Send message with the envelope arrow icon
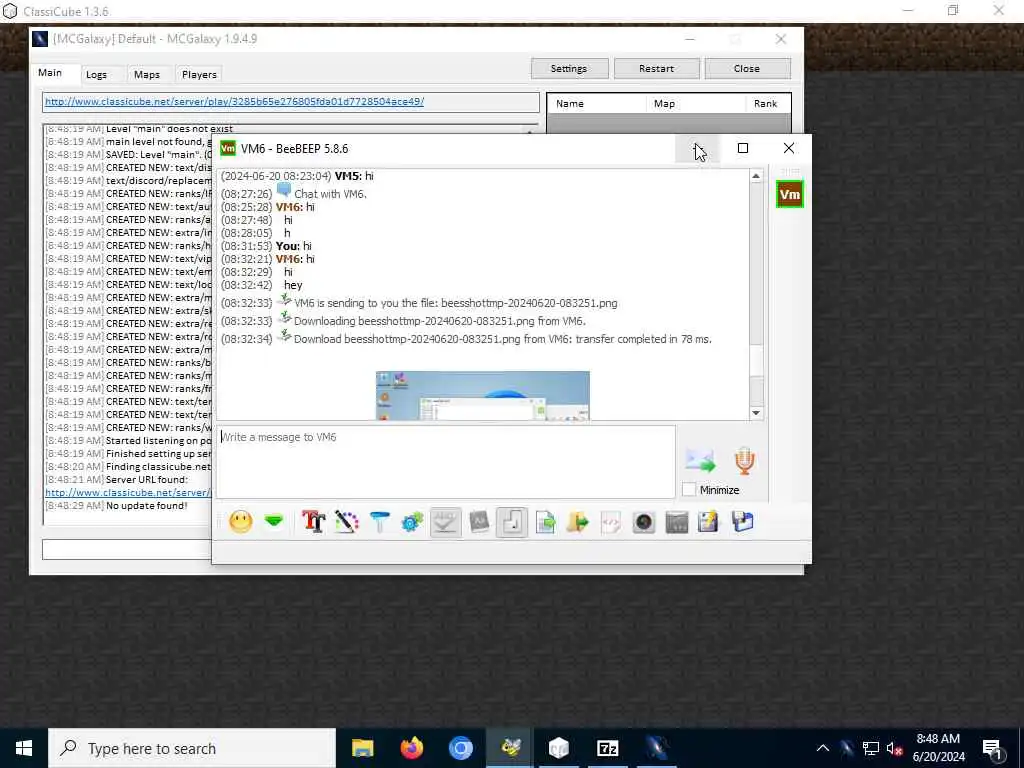The width and height of the screenshot is (1024, 768). pos(700,460)
